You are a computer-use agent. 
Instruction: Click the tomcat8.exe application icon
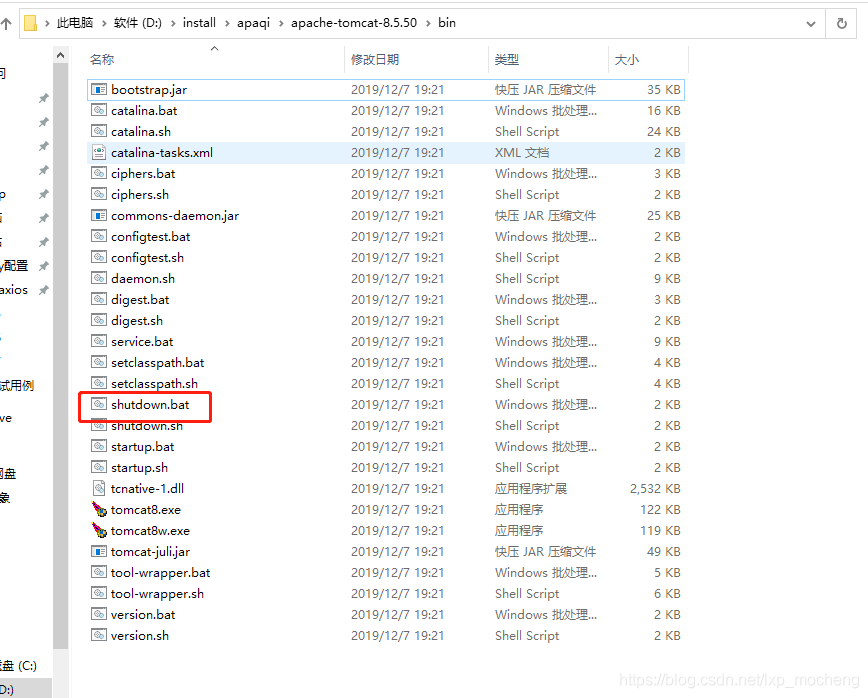[x=99, y=509]
